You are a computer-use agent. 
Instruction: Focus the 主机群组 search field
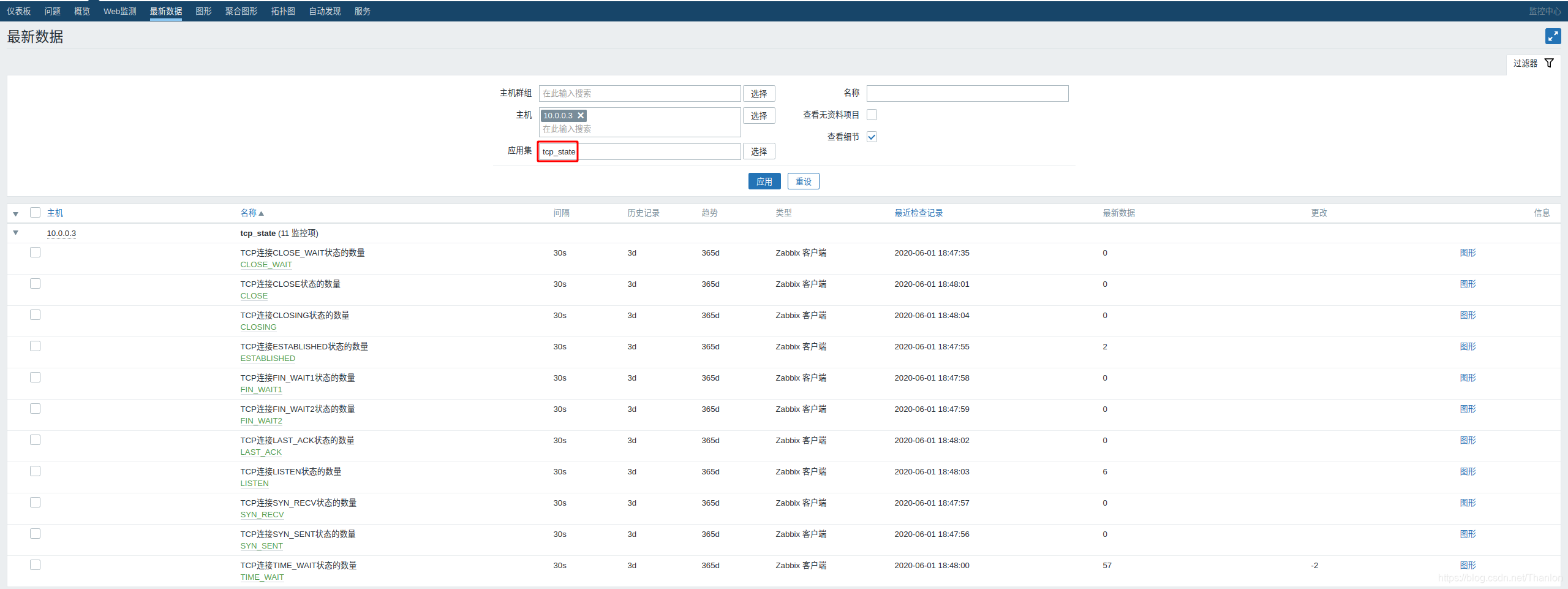640,94
